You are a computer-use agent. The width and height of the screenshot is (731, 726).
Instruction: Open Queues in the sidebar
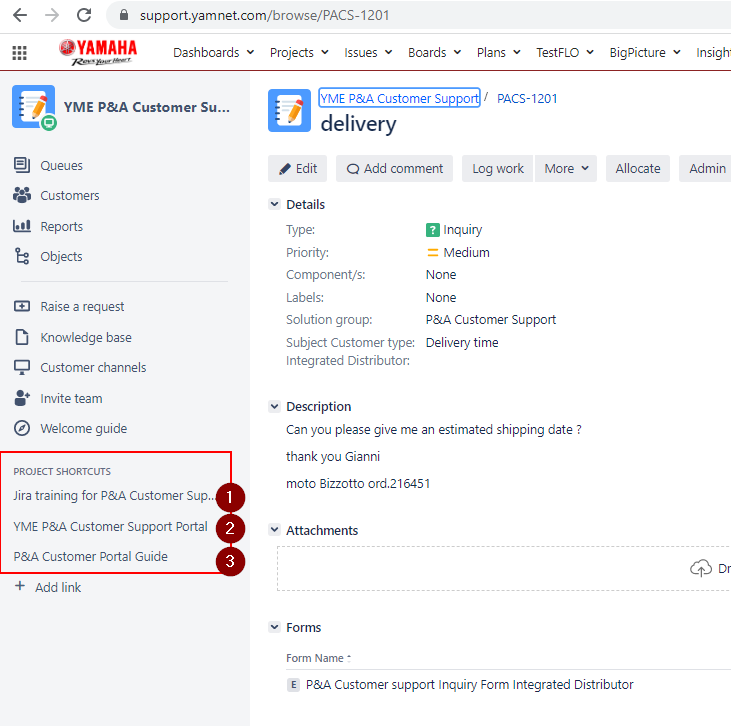(62, 166)
